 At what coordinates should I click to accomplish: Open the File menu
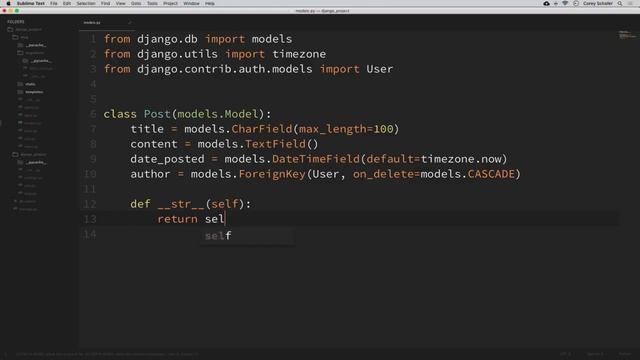pos(54,3)
